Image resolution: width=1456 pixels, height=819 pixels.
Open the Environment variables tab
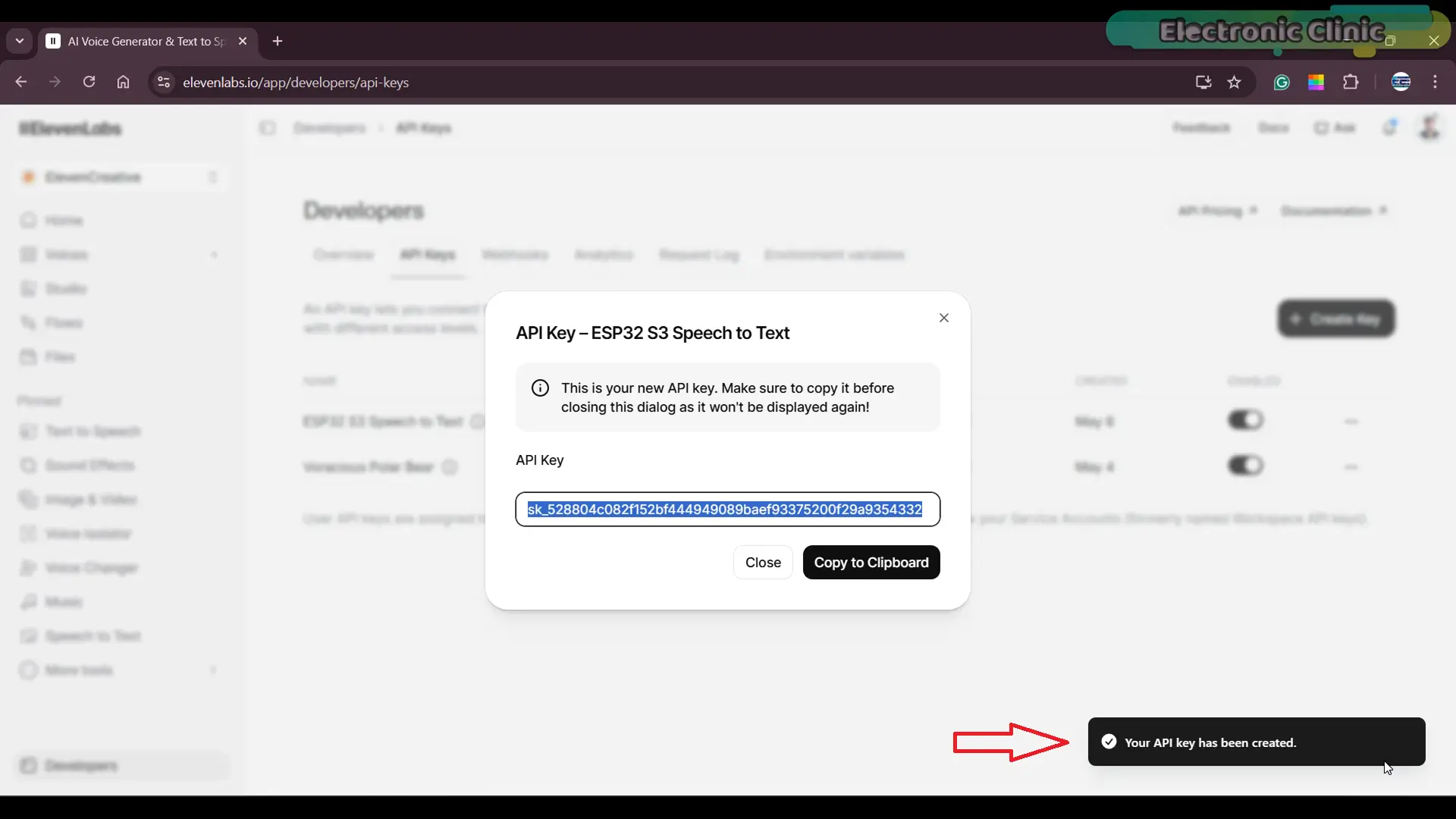(834, 255)
